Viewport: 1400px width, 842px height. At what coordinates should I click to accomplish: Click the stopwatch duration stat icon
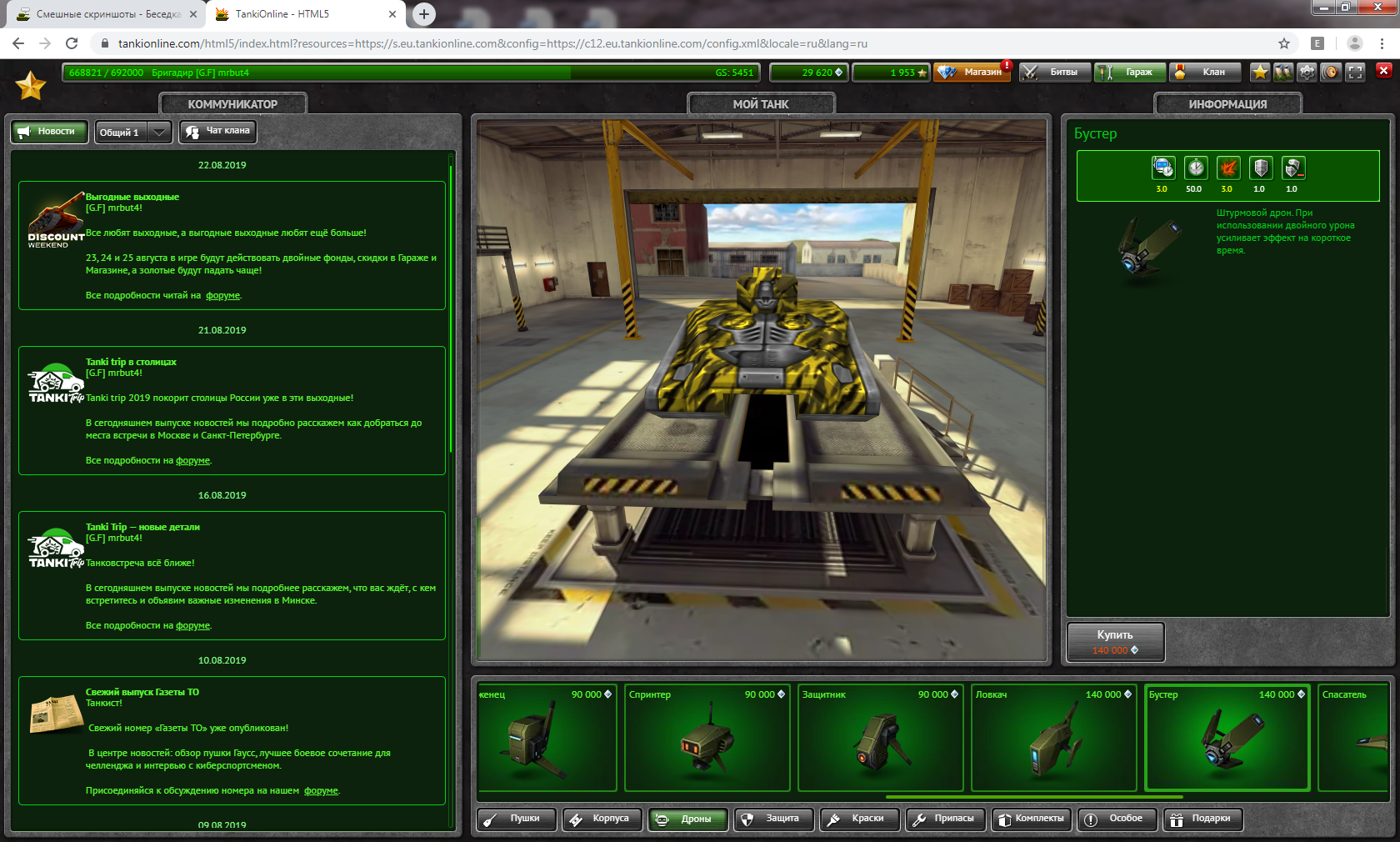click(1196, 168)
